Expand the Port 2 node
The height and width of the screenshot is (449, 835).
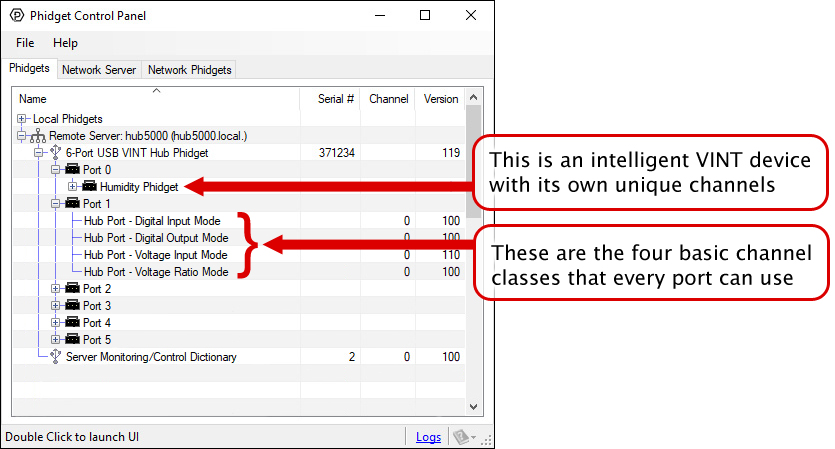55,289
